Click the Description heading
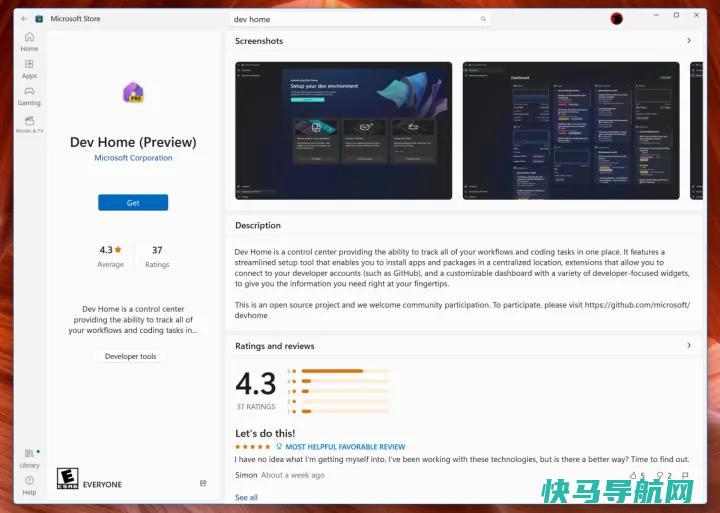720x513 pixels. click(x=258, y=225)
